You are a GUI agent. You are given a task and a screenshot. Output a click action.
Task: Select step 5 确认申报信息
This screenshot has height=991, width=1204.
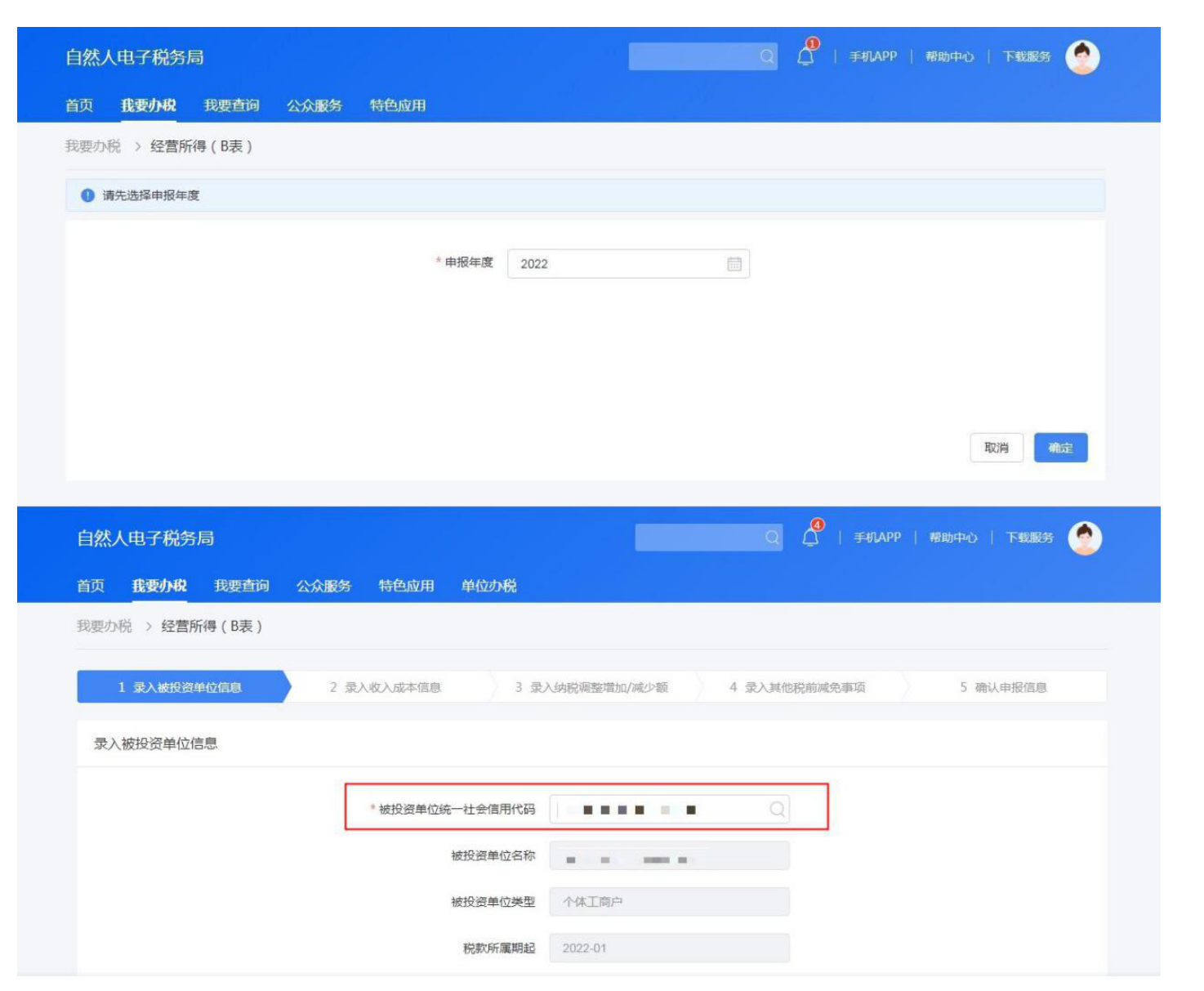pos(1004,687)
